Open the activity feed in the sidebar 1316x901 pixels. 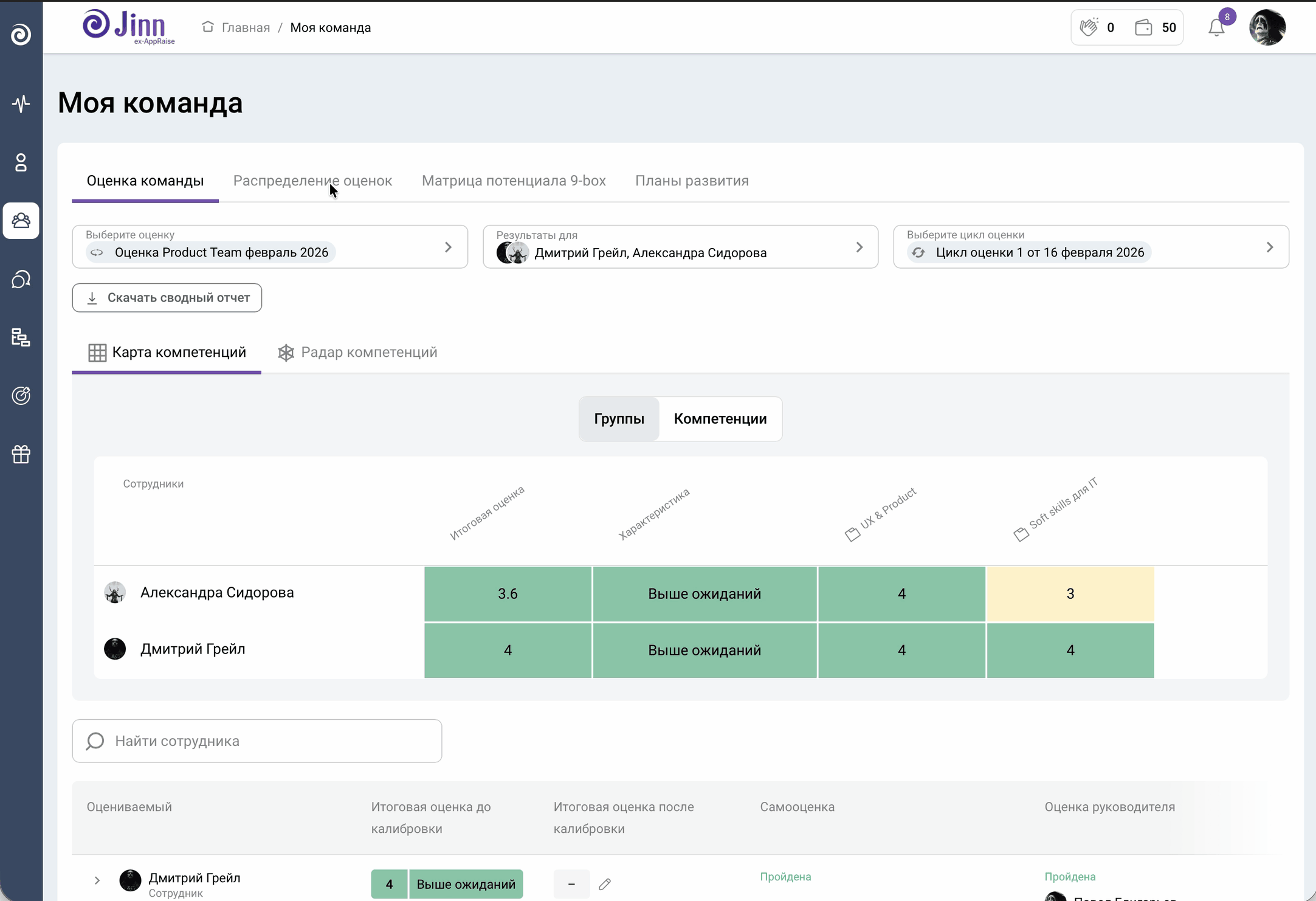pos(21,104)
